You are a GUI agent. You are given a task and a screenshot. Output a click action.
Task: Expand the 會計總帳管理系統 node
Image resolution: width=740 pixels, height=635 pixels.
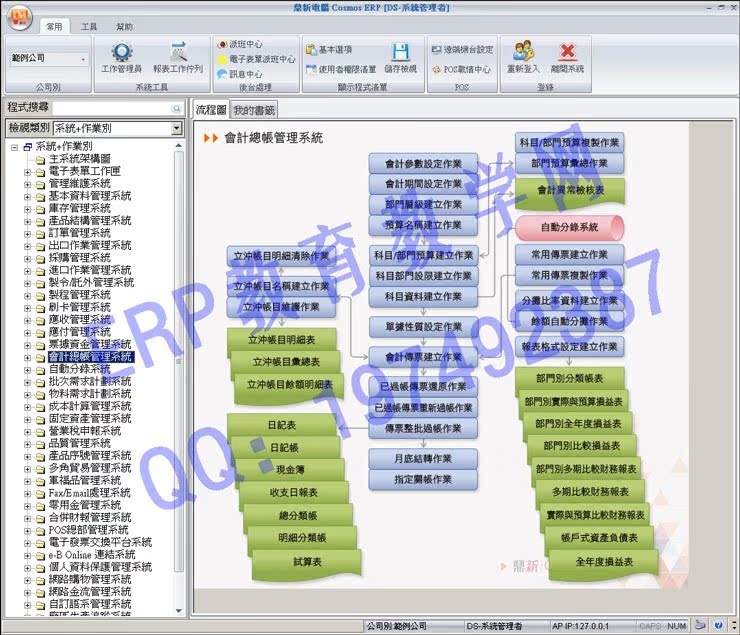pyautogui.click(x=27, y=358)
